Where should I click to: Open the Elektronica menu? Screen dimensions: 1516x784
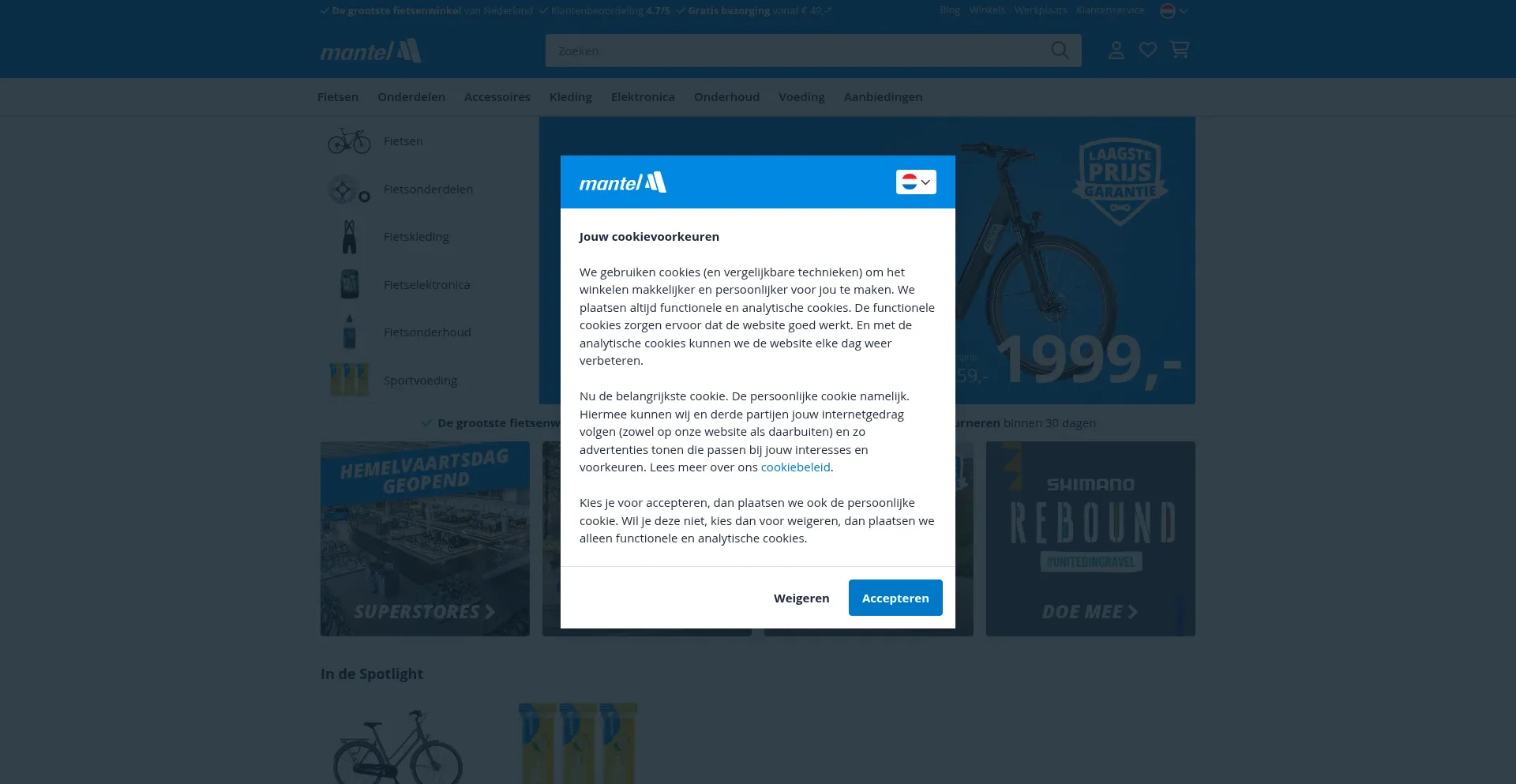click(643, 97)
